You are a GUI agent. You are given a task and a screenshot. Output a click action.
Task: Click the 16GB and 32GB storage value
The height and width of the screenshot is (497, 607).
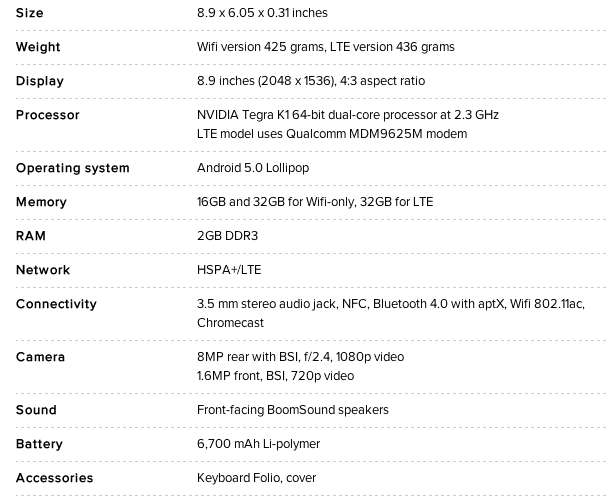pos(315,202)
